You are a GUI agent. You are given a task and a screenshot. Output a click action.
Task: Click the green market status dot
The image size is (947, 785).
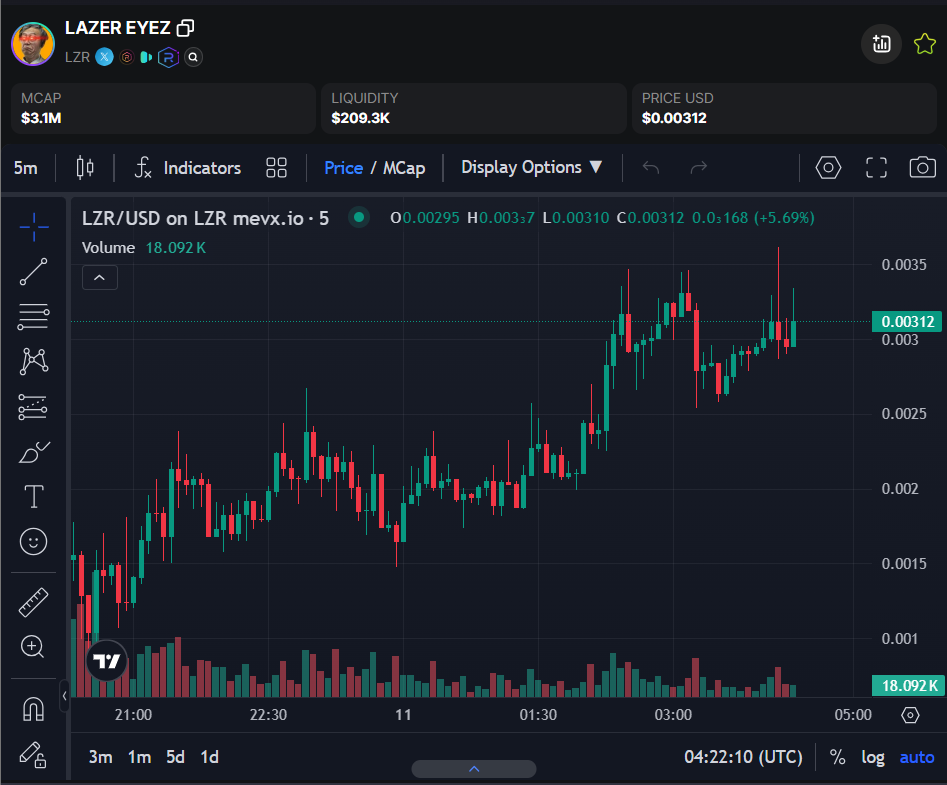(359, 217)
